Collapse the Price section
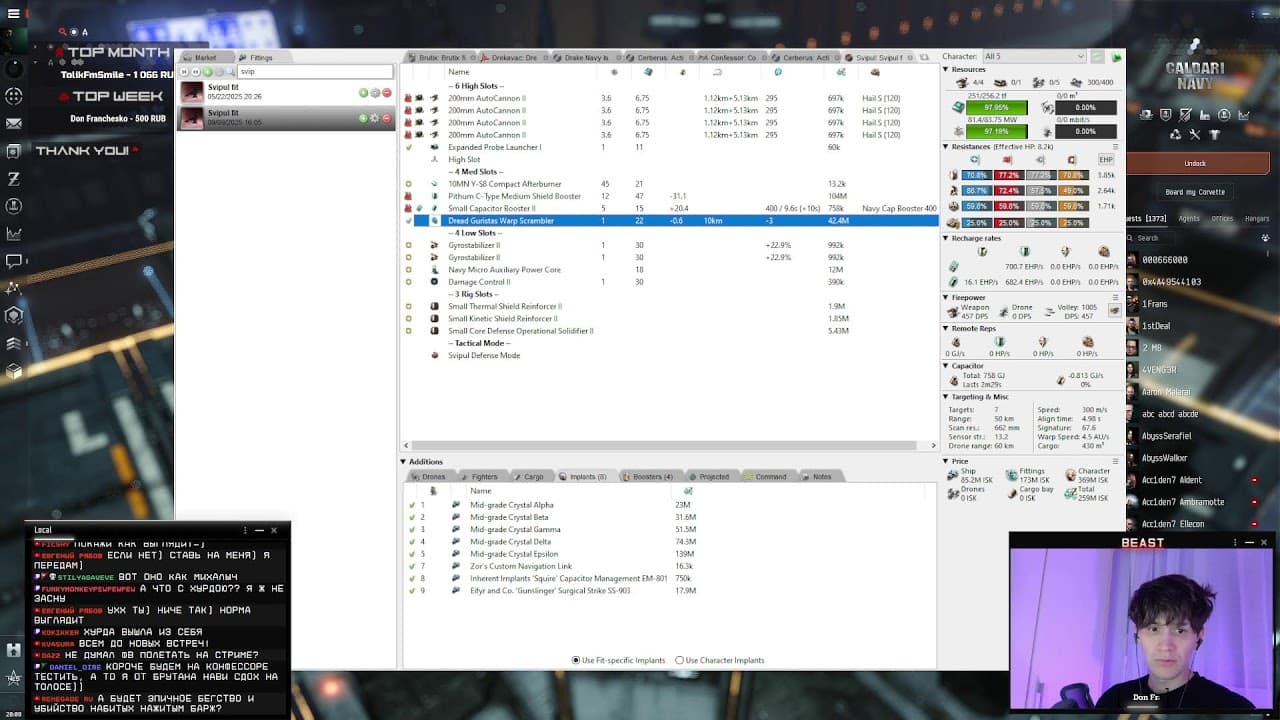Viewport: 1280px width, 720px height. [946, 462]
